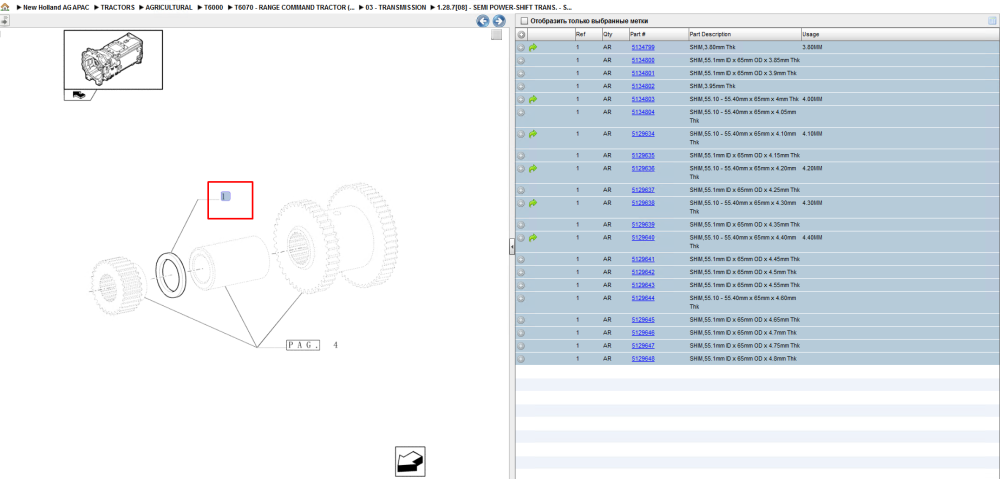The image size is (1000, 479).
Task: Click the circle icon for part 5129639
Action: pyautogui.click(x=520, y=225)
